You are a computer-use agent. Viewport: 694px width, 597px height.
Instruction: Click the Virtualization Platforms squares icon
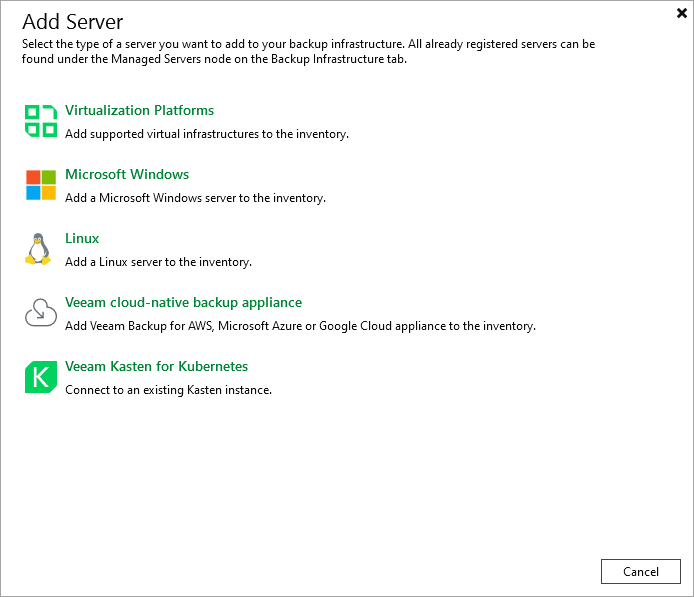(x=41, y=121)
